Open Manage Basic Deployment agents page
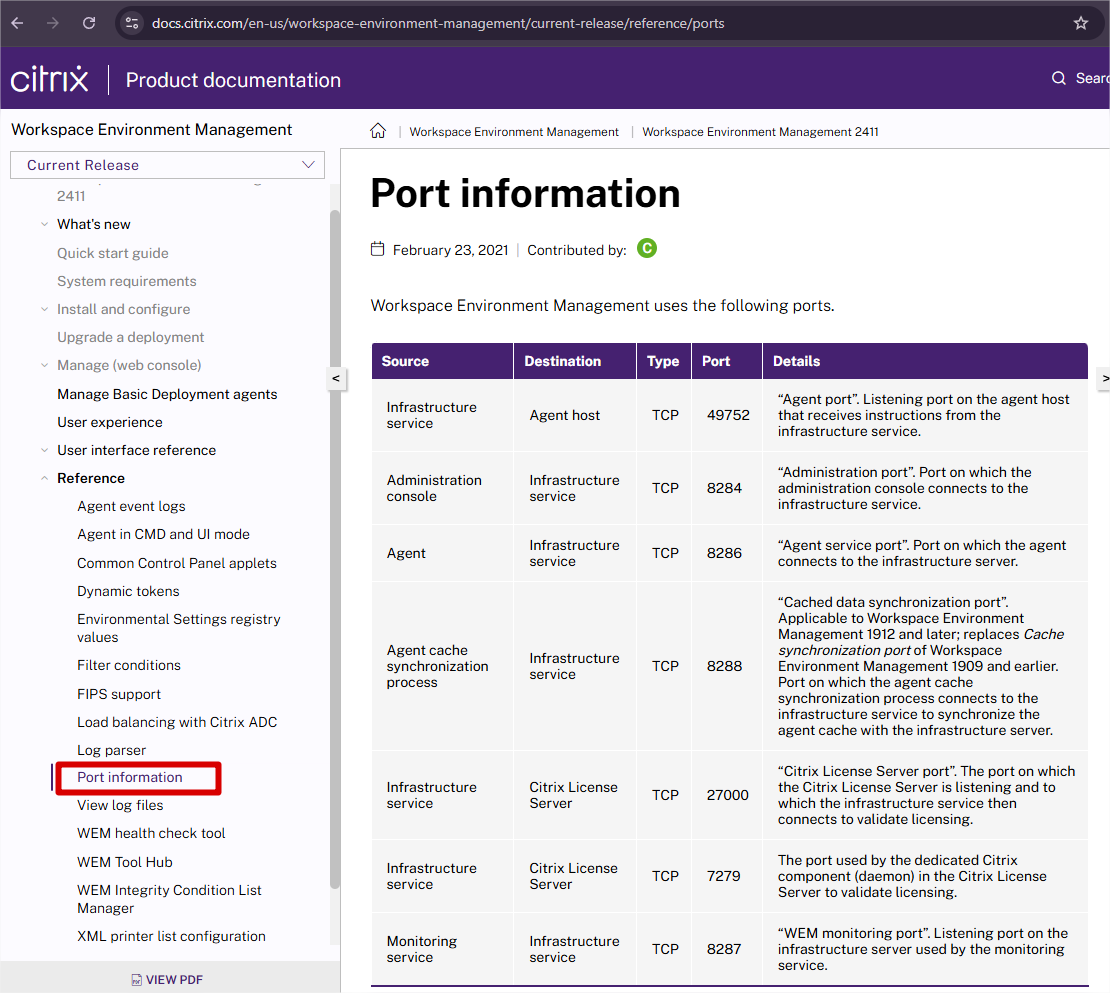The height and width of the screenshot is (993, 1110). (167, 394)
